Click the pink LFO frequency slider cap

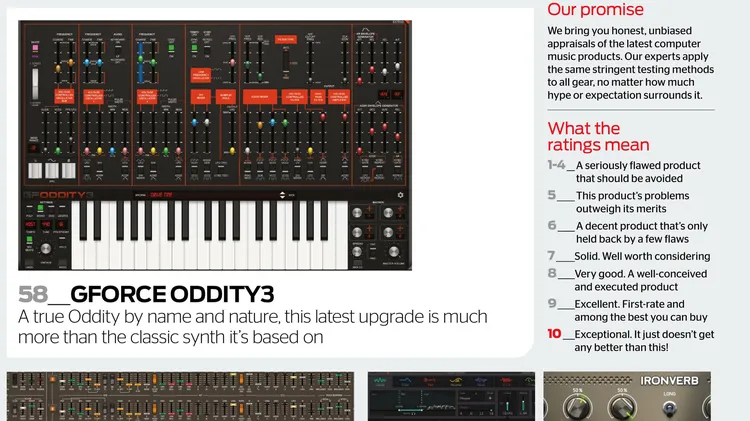coord(232,63)
